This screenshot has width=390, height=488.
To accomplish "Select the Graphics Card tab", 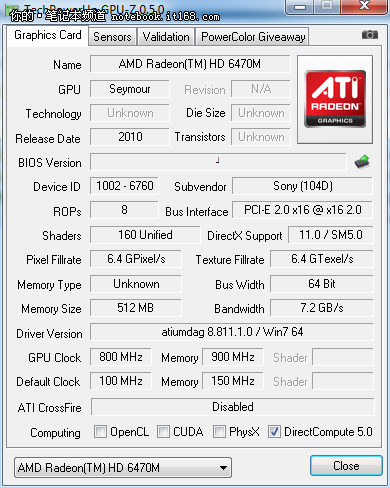I will tap(48, 35).
